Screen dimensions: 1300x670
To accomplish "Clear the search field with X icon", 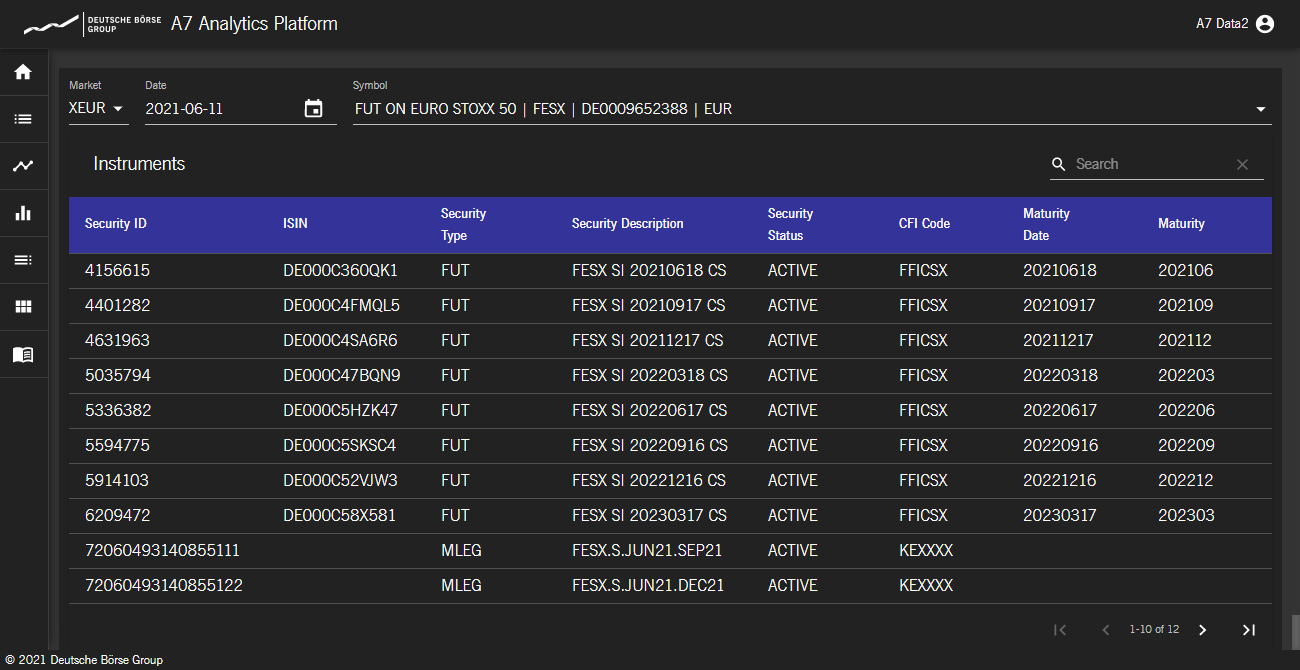I will click(1242, 165).
